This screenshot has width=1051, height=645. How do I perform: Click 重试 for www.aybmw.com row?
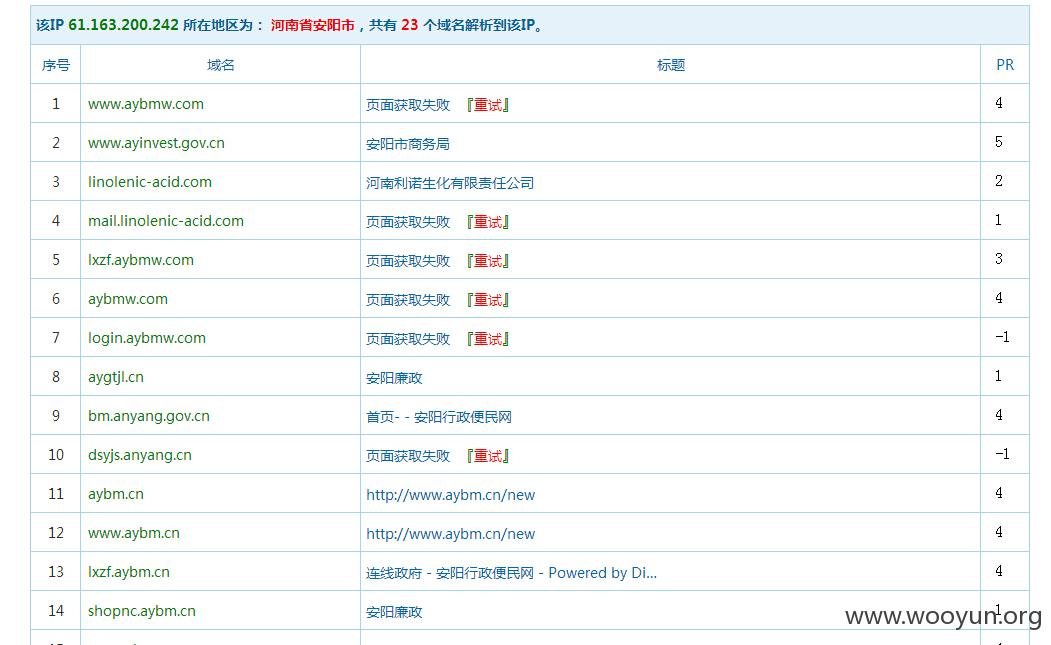[x=488, y=105]
